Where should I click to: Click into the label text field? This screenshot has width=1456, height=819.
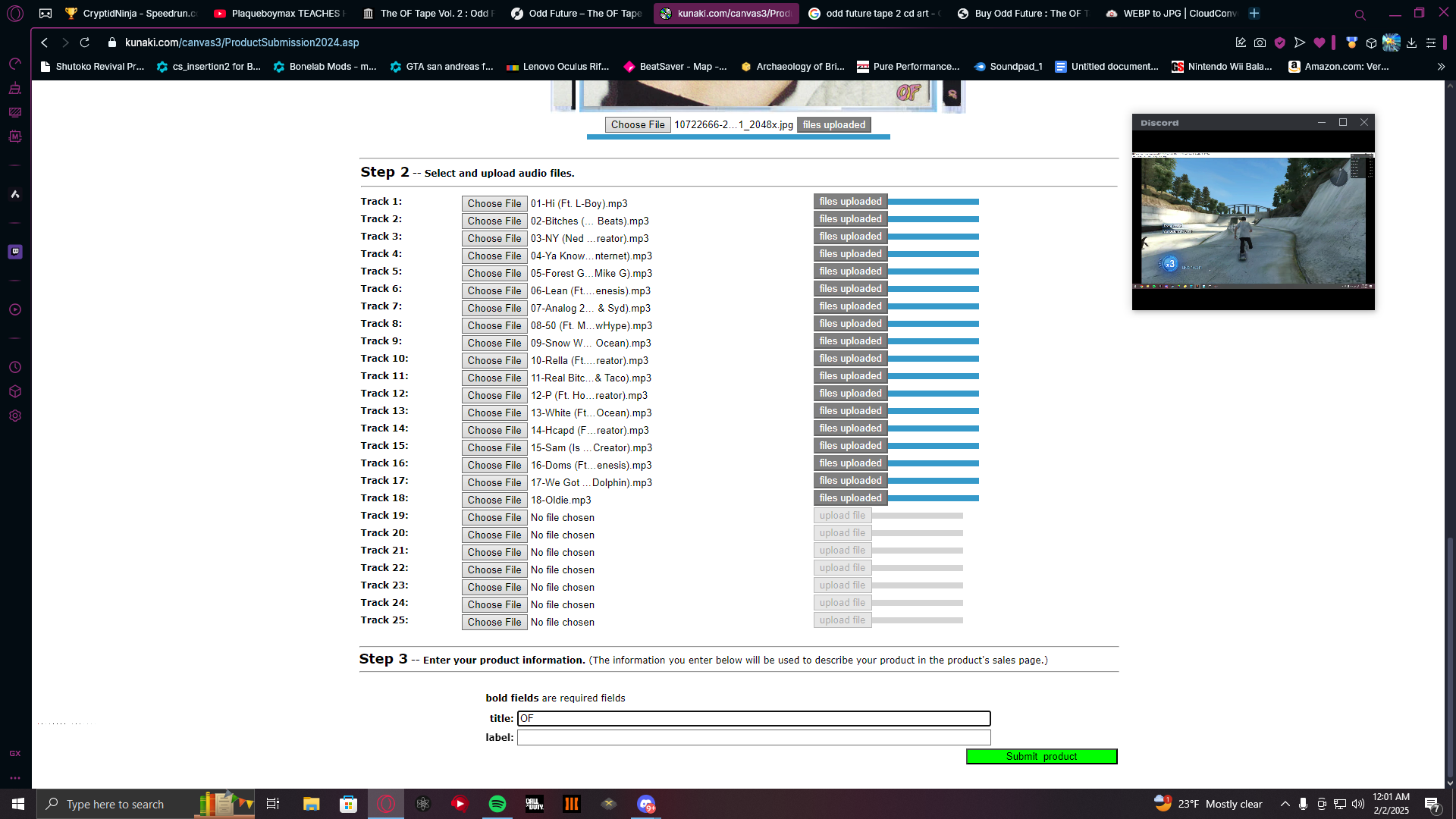(754, 737)
